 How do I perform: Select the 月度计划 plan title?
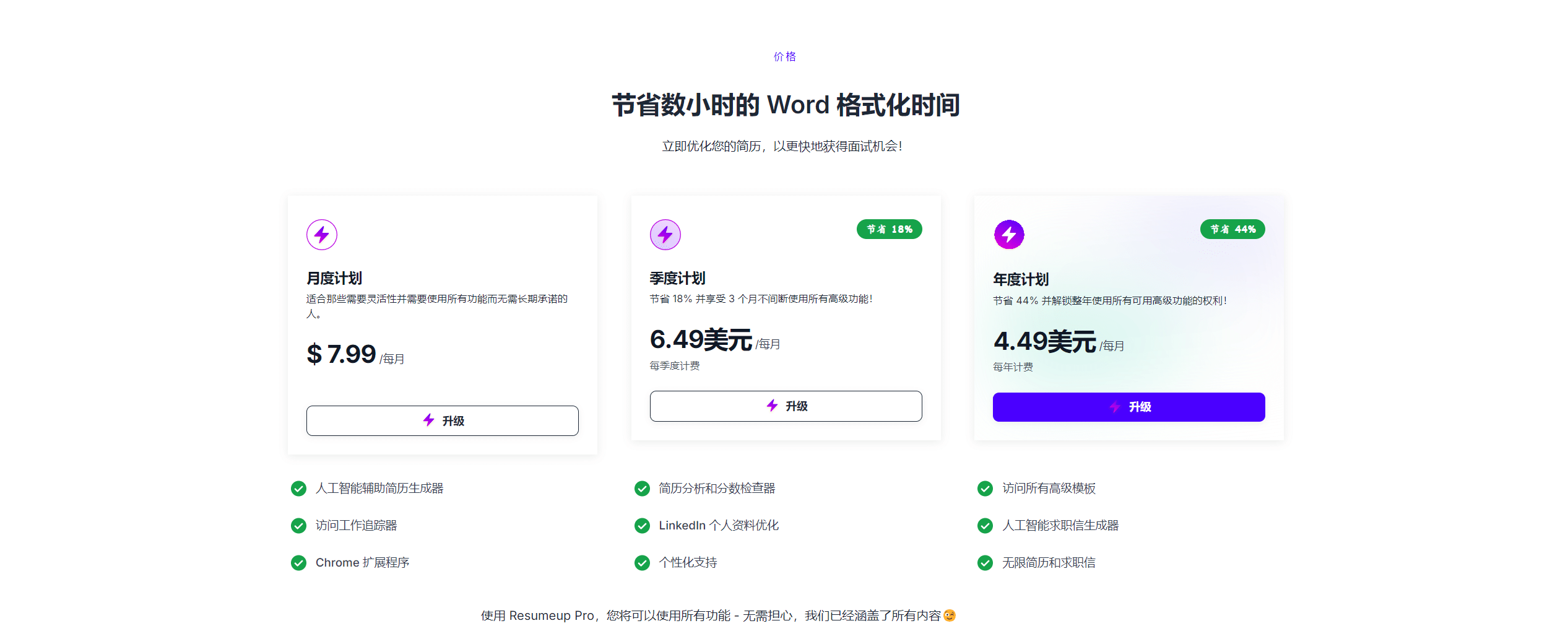coord(334,278)
